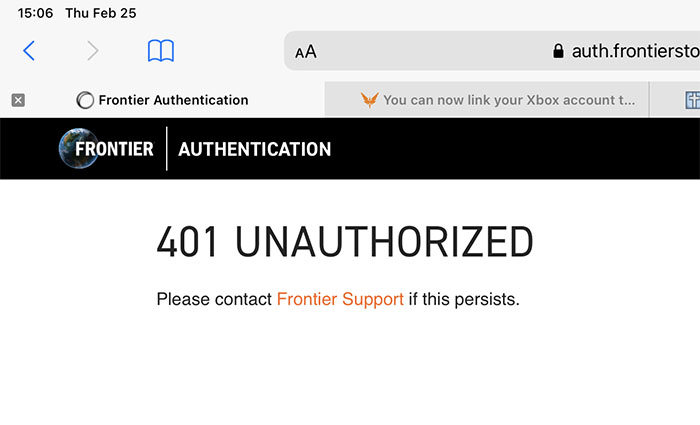Click the AUTHENTICATION header text

point(254,149)
